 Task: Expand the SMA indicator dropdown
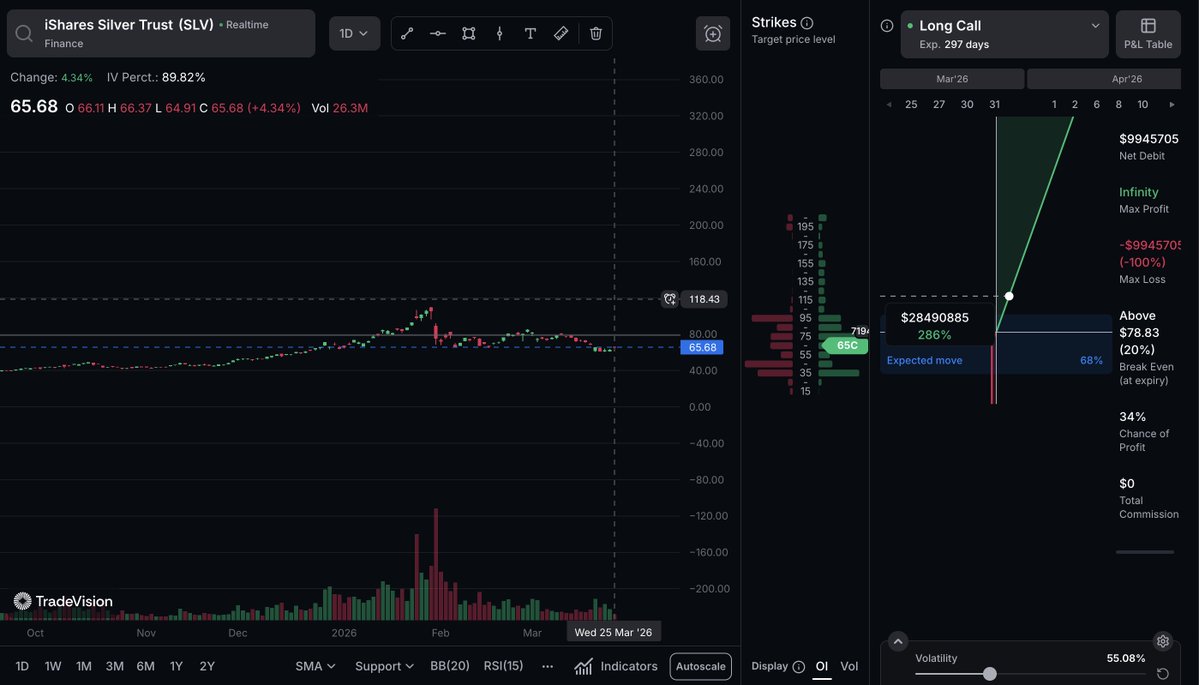click(x=315, y=667)
